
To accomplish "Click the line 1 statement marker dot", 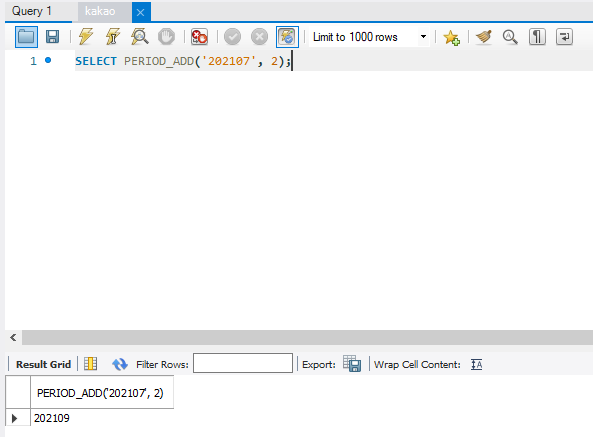I will pos(48,60).
